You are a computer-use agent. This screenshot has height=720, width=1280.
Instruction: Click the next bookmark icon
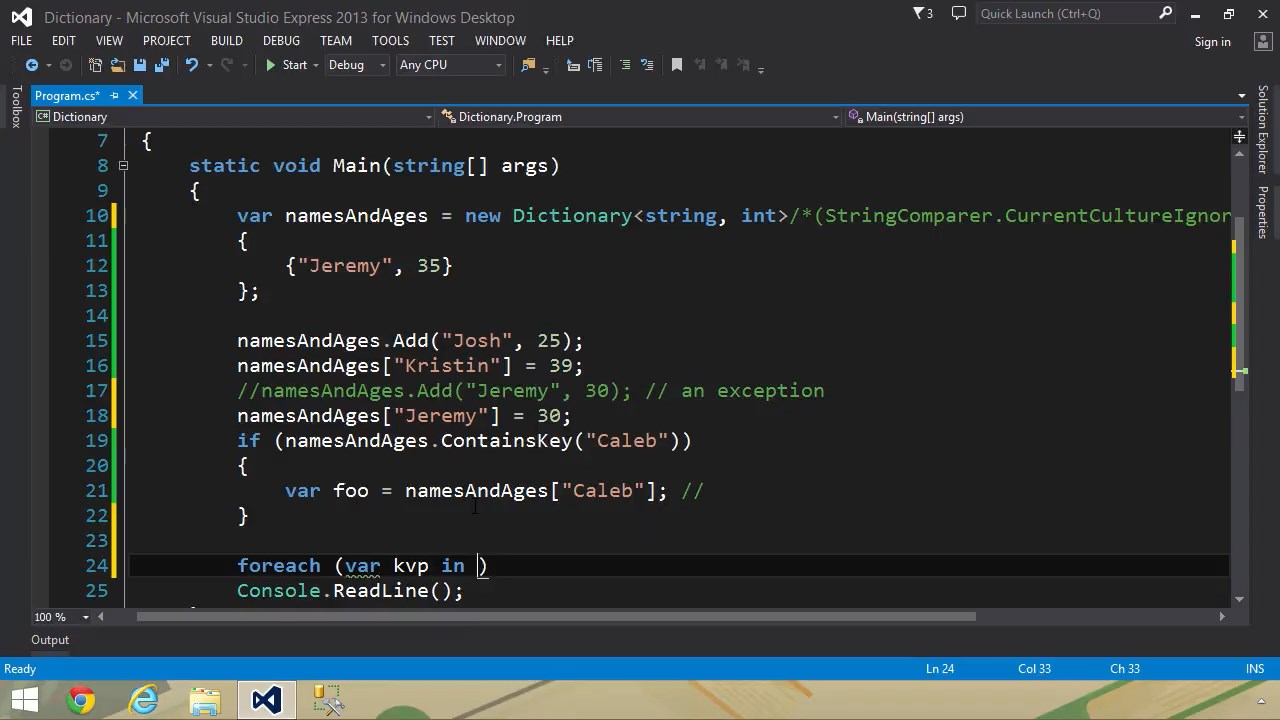[721, 65]
